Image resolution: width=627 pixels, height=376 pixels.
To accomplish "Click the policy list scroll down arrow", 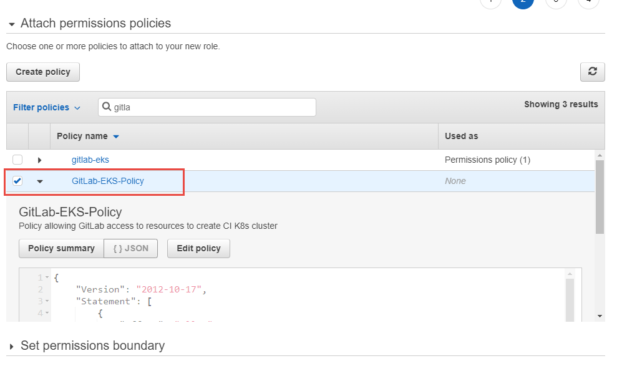I will [x=599, y=316].
